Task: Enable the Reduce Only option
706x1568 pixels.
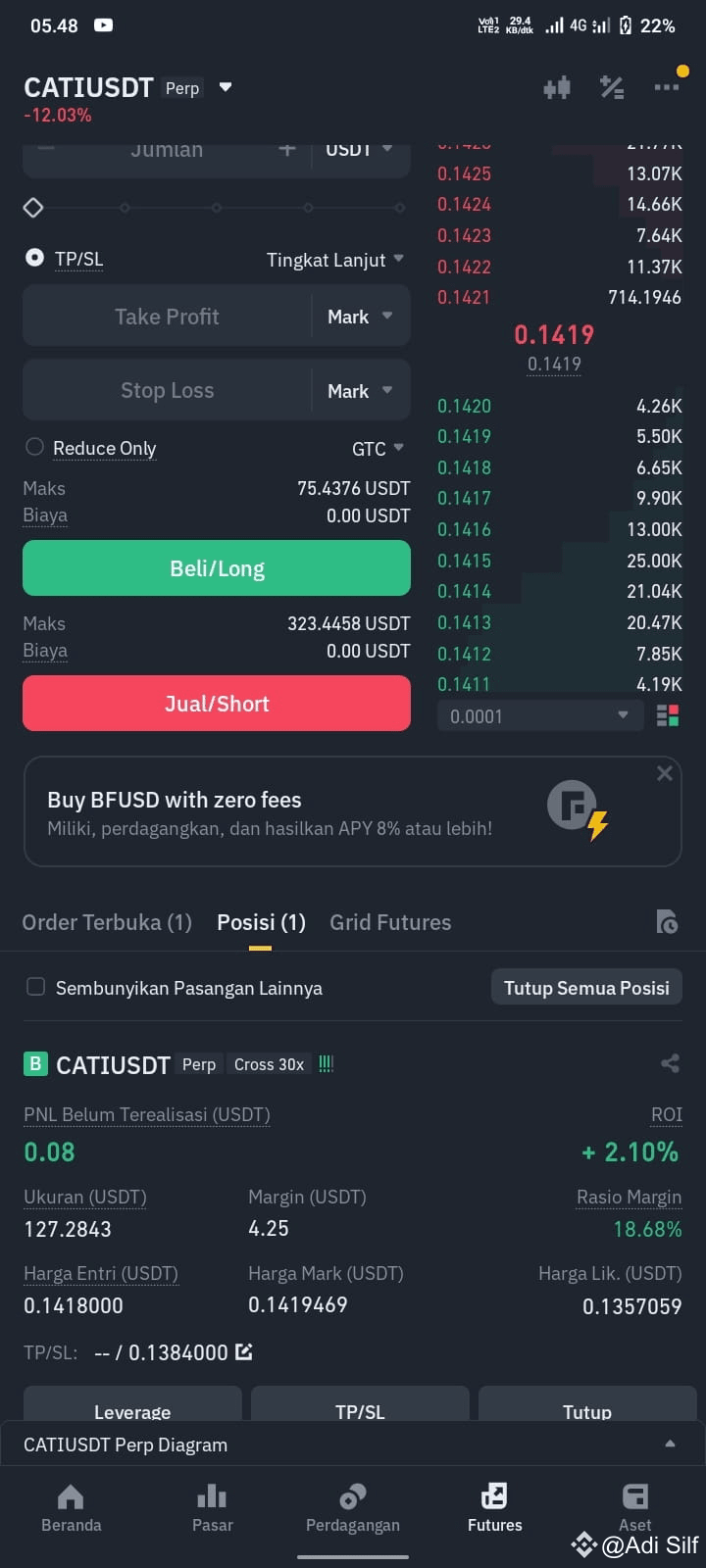Action: pyautogui.click(x=34, y=447)
